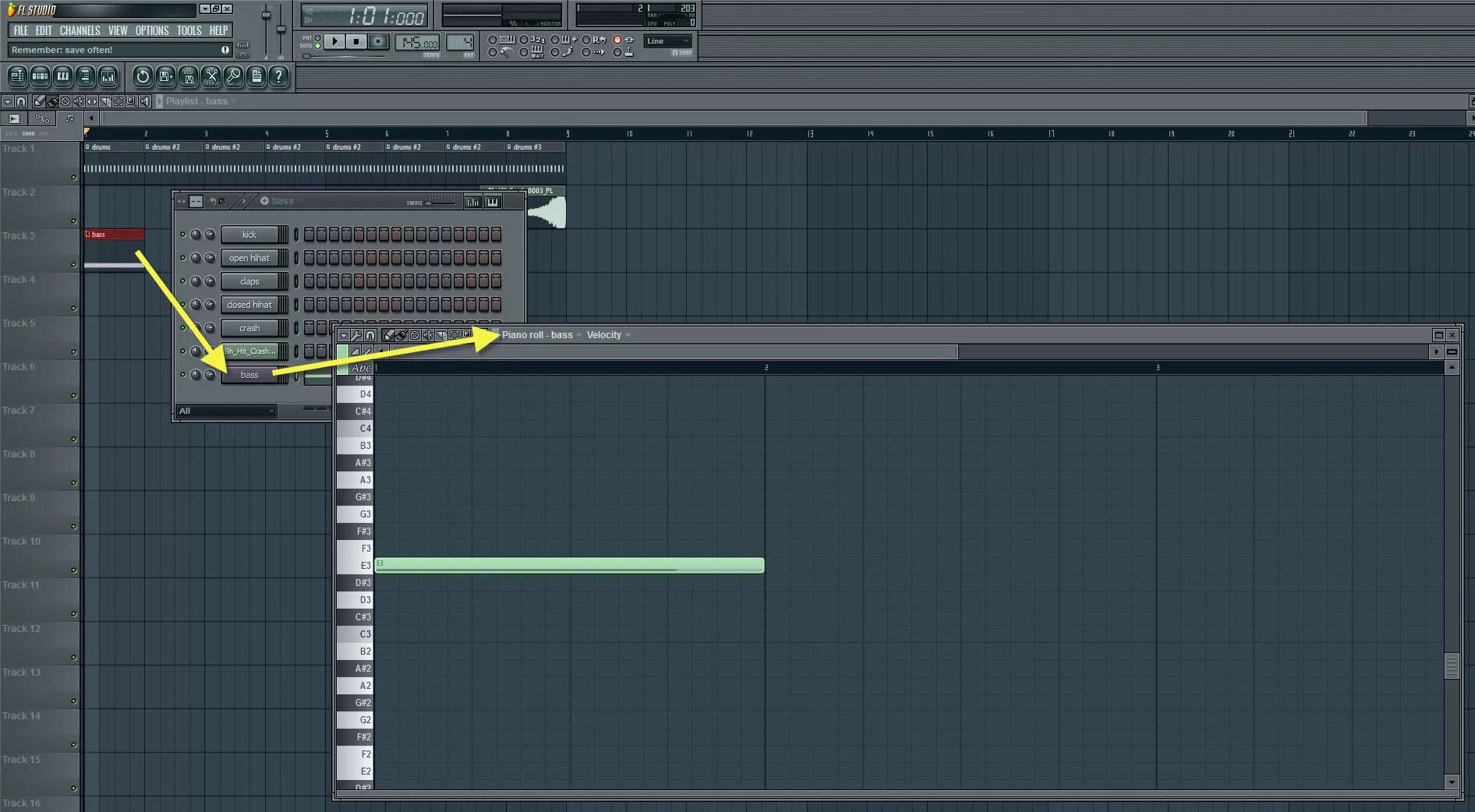The image size is (1475, 812).
Task: Open the All channel filter dropdown
Action: coord(226,411)
